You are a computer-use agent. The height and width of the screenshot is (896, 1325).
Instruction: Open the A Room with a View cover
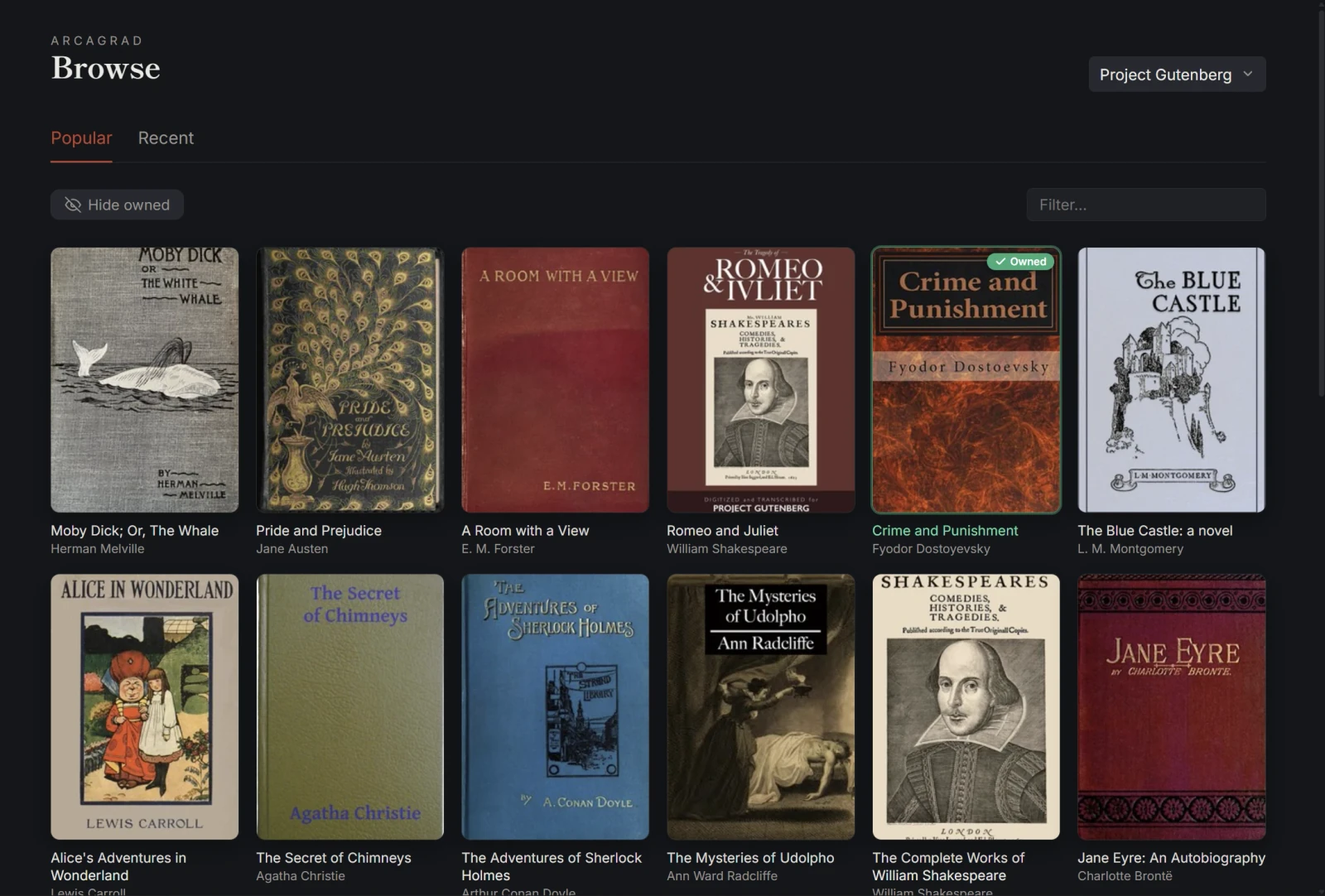point(555,380)
